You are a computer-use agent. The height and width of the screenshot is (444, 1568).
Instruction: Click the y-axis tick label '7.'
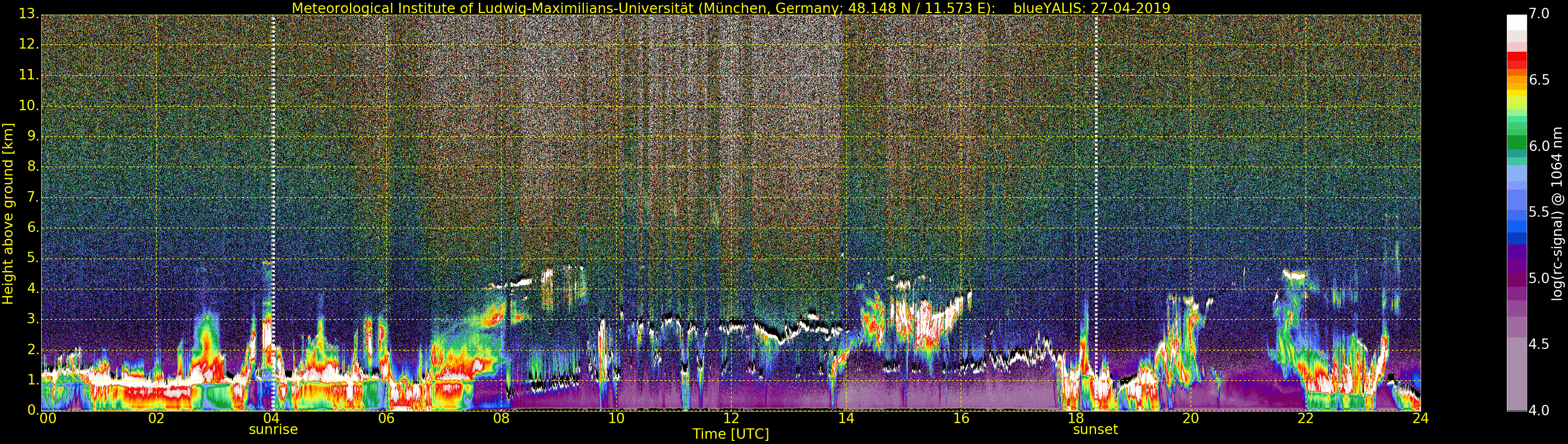pos(32,197)
